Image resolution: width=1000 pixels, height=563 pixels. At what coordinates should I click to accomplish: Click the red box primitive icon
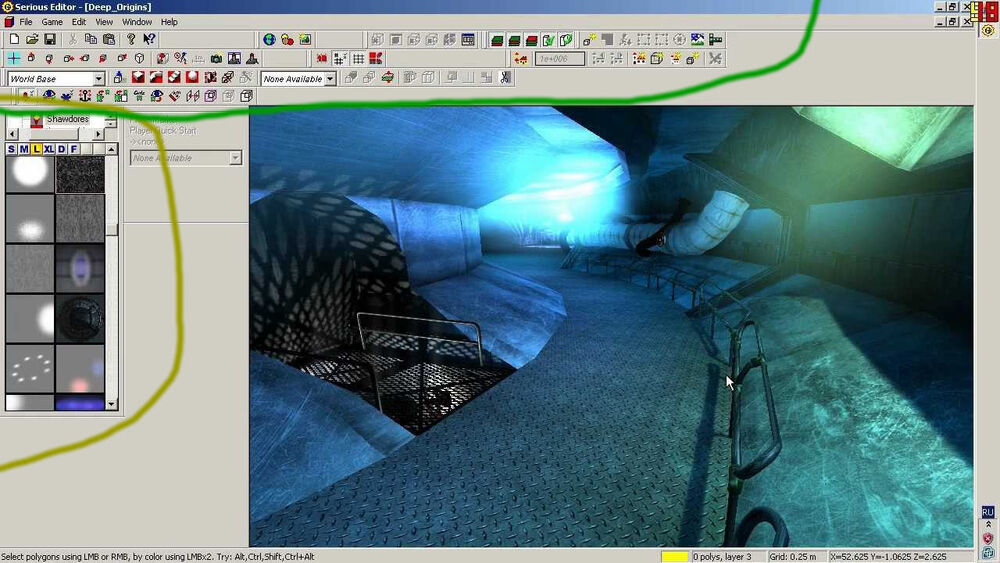point(138,78)
